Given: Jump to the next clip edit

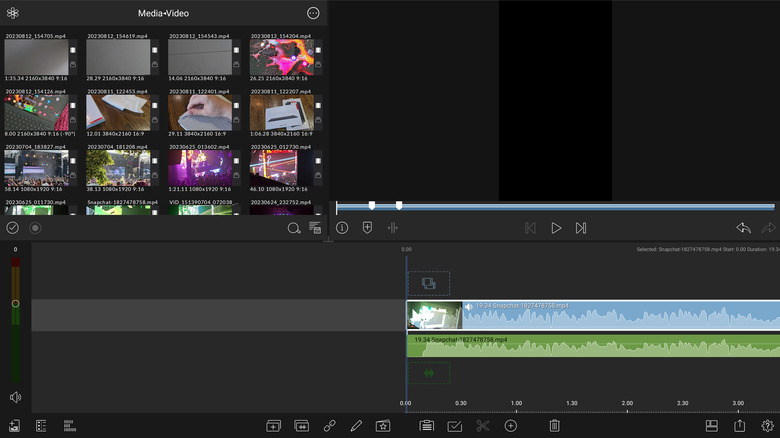Looking at the screenshot, I should pos(581,228).
